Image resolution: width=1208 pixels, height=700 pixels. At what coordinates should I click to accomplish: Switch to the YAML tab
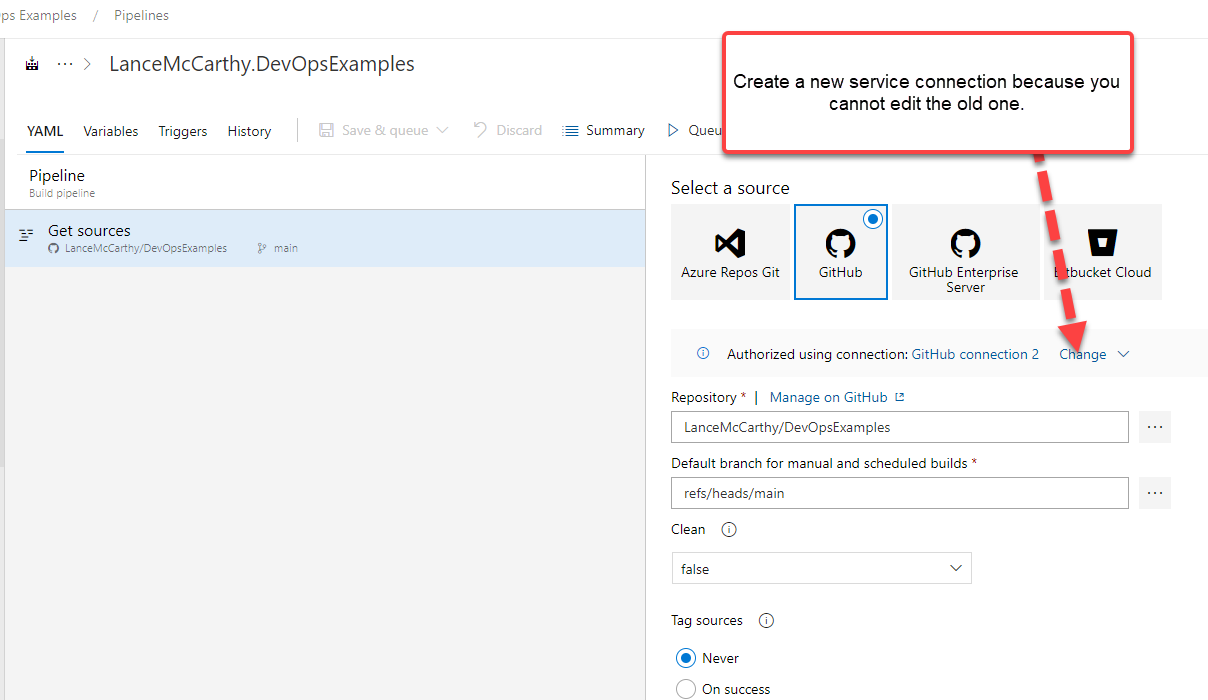coord(45,131)
